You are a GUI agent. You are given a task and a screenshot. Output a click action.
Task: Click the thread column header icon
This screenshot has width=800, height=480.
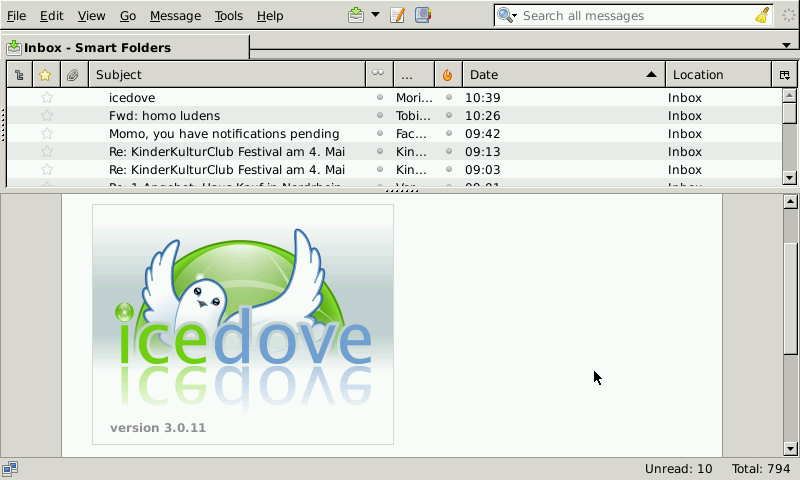click(19, 75)
